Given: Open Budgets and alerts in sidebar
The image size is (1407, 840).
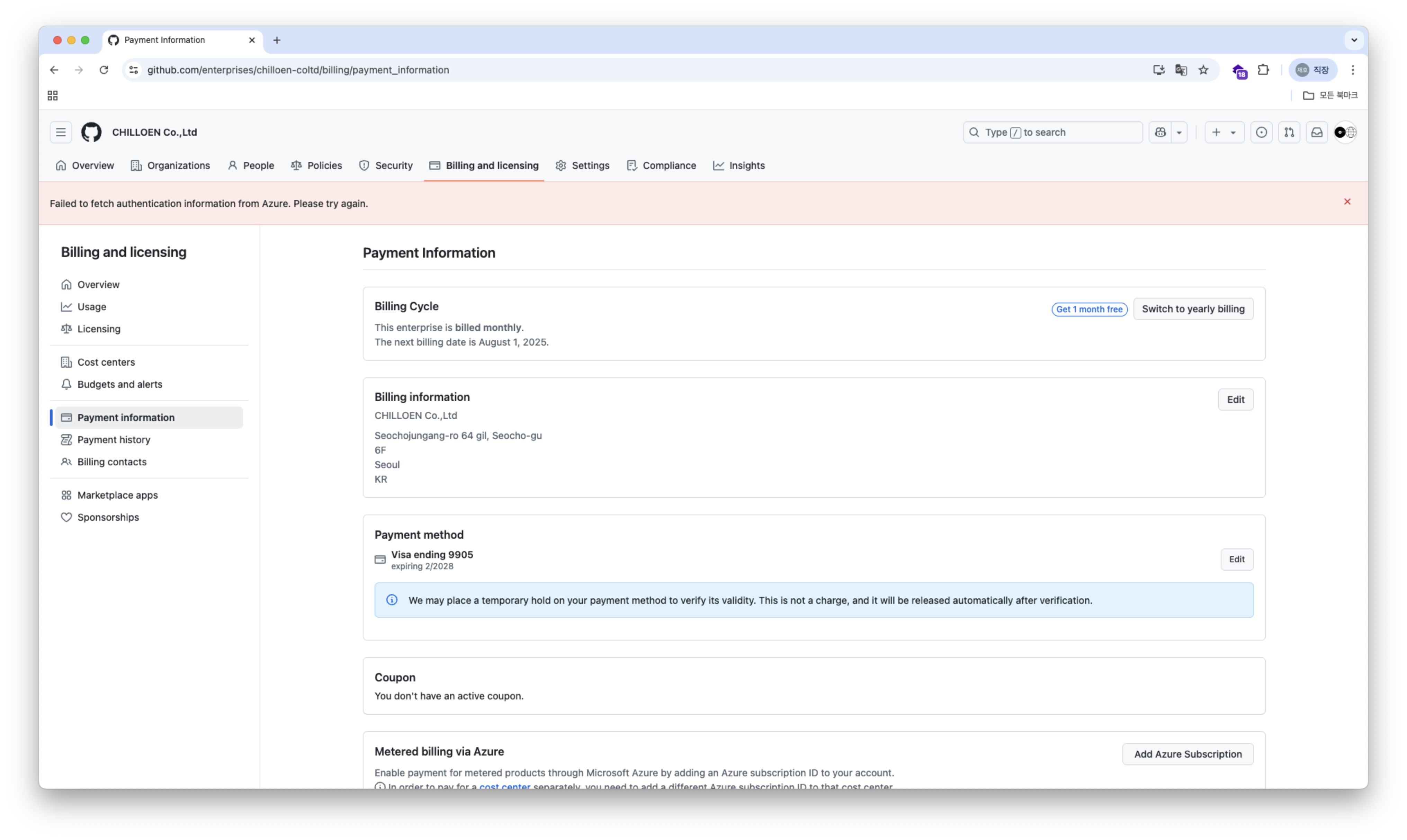Looking at the screenshot, I should [149, 384].
